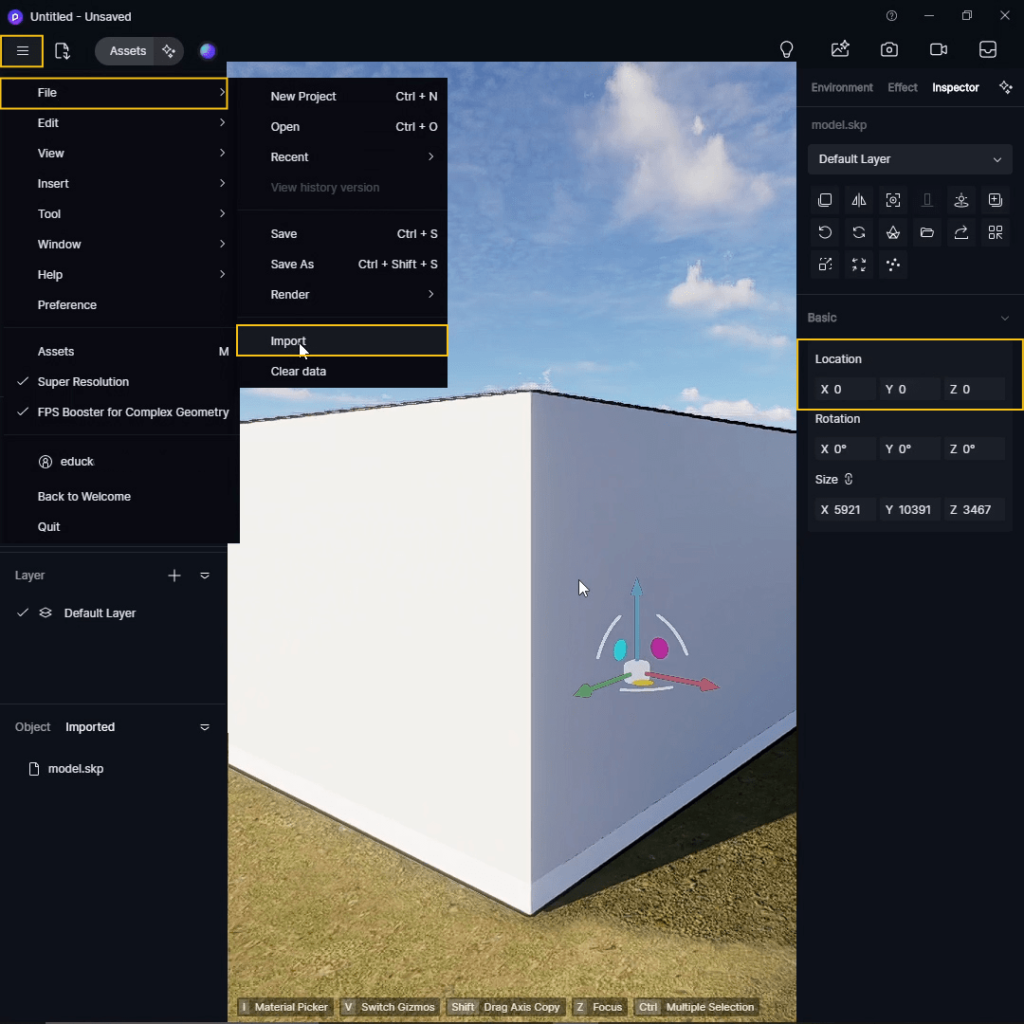Toggle Super Resolution option off
This screenshot has width=1024, height=1024.
pos(83,382)
